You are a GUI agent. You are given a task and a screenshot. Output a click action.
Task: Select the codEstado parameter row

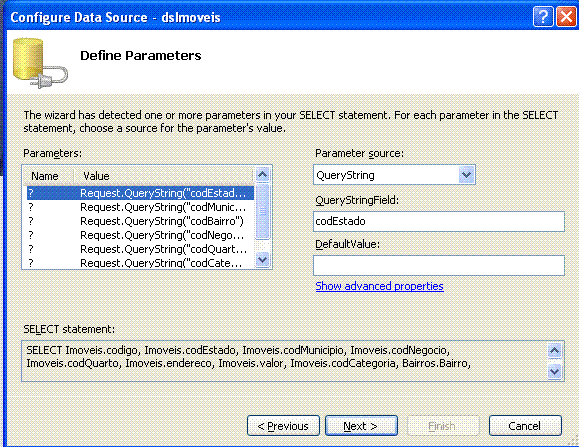[140, 193]
